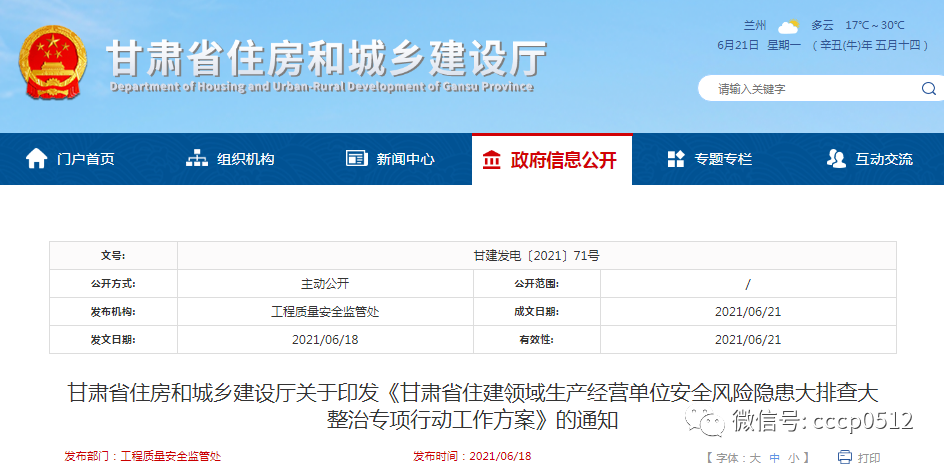Open the 门户首页 menu item
Viewport: 944px width, 464px height.
click(x=86, y=159)
